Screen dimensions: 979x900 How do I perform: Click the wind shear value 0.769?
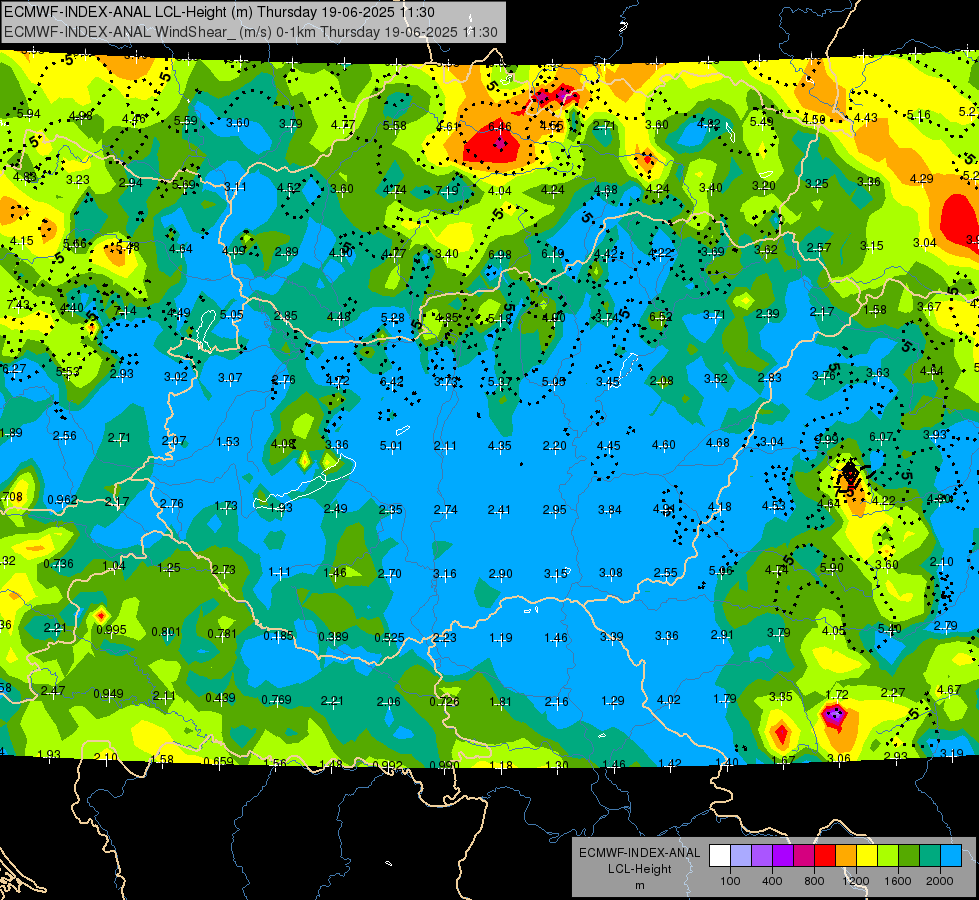(x=276, y=700)
